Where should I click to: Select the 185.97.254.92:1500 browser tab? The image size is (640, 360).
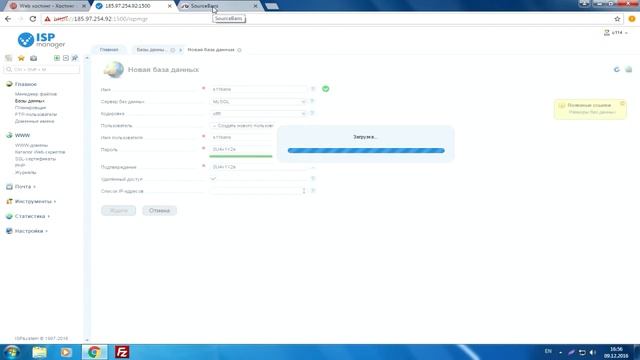coord(133,6)
